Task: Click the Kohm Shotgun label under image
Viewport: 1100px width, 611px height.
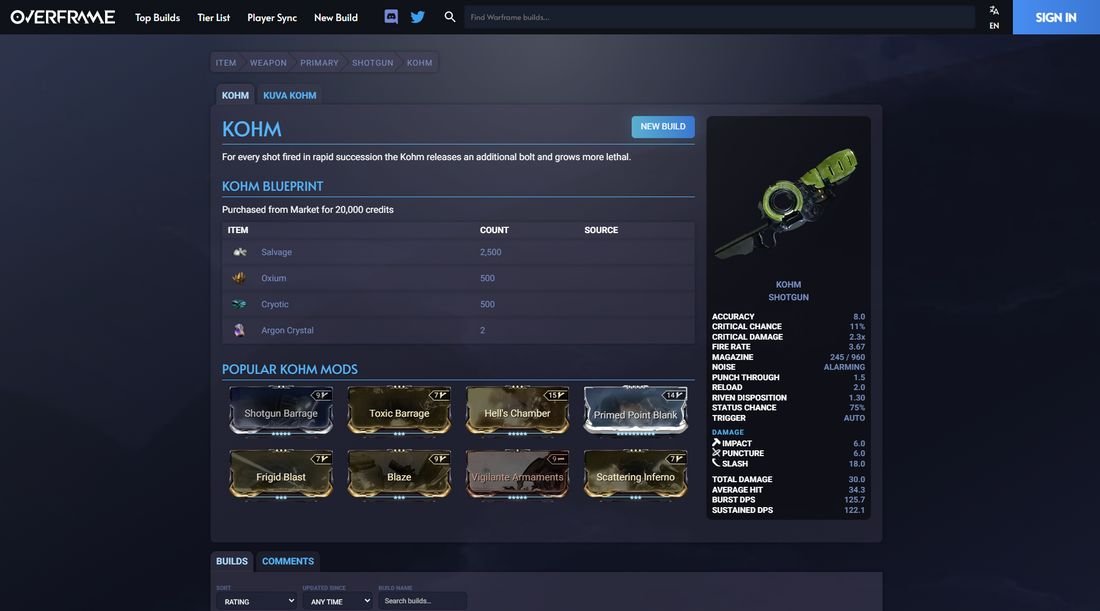Action: tap(788, 290)
